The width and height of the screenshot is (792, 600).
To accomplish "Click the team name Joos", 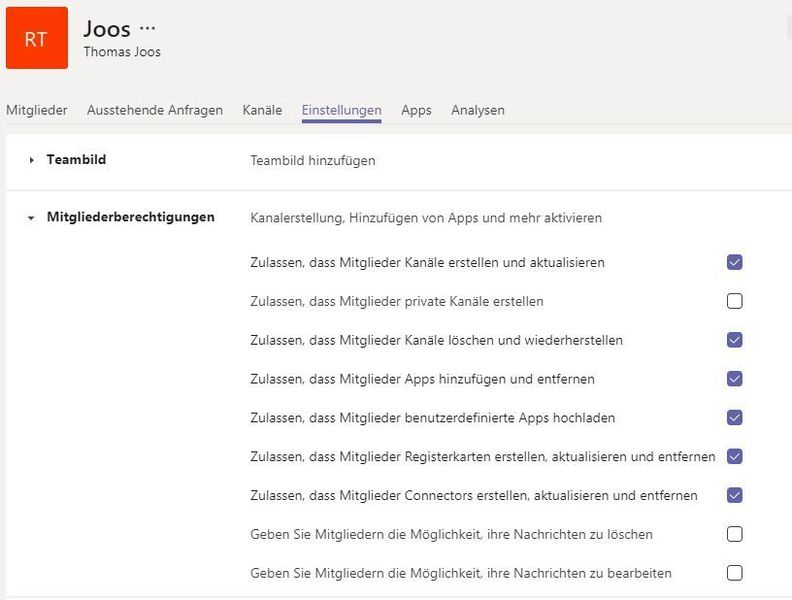I will coord(107,29).
